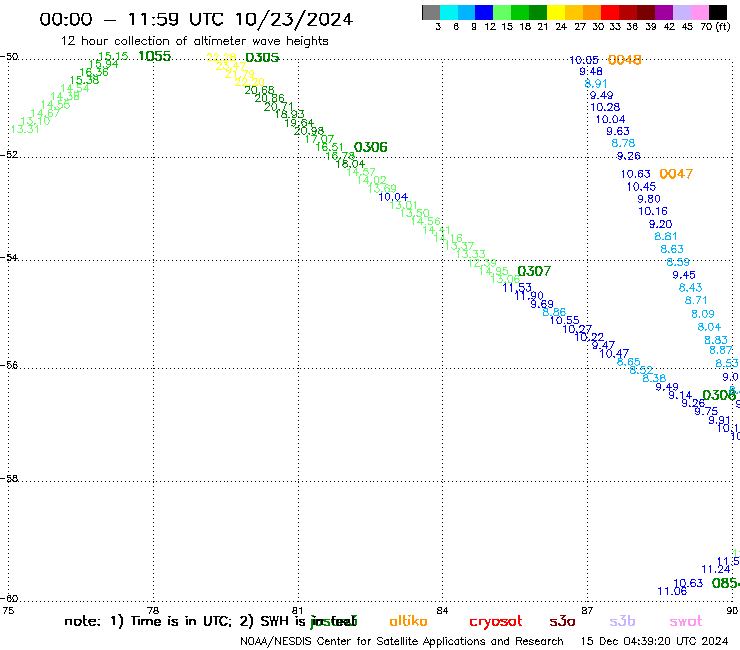The height and width of the screenshot is (650, 740).
Task: Pick the pink swatch before 70 ft
Action: click(x=699, y=12)
